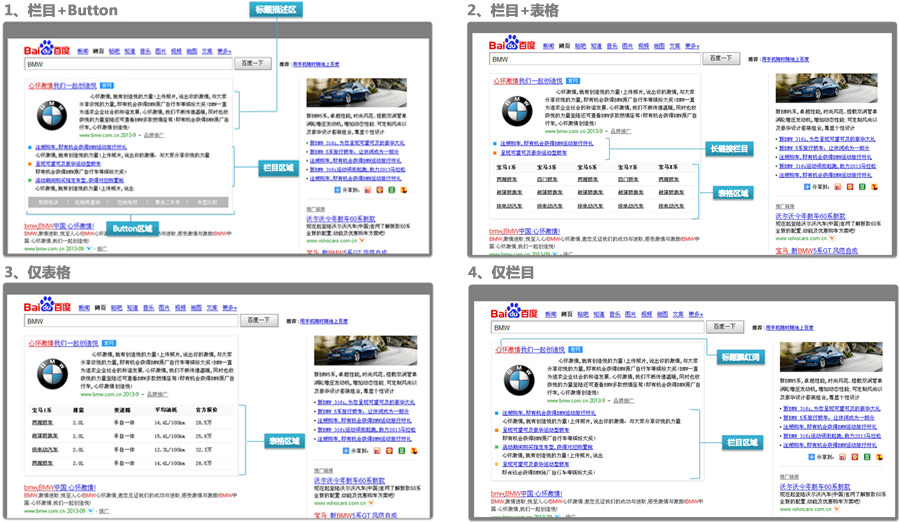
Task: Click the 长链接栏目 callout label
Action: pyautogui.click(x=731, y=148)
